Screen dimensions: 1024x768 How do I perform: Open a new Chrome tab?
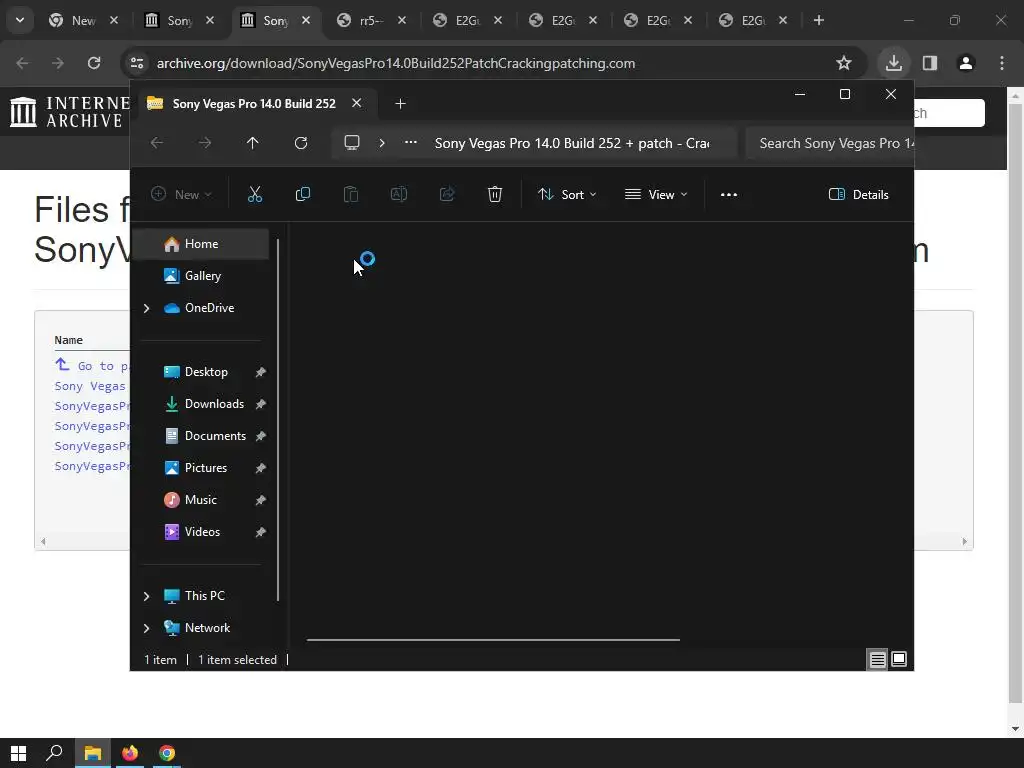point(818,20)
